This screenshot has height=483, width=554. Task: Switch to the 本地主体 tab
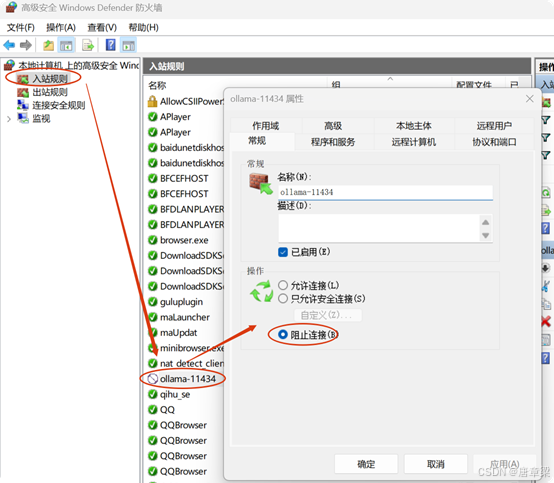(414, 126)
